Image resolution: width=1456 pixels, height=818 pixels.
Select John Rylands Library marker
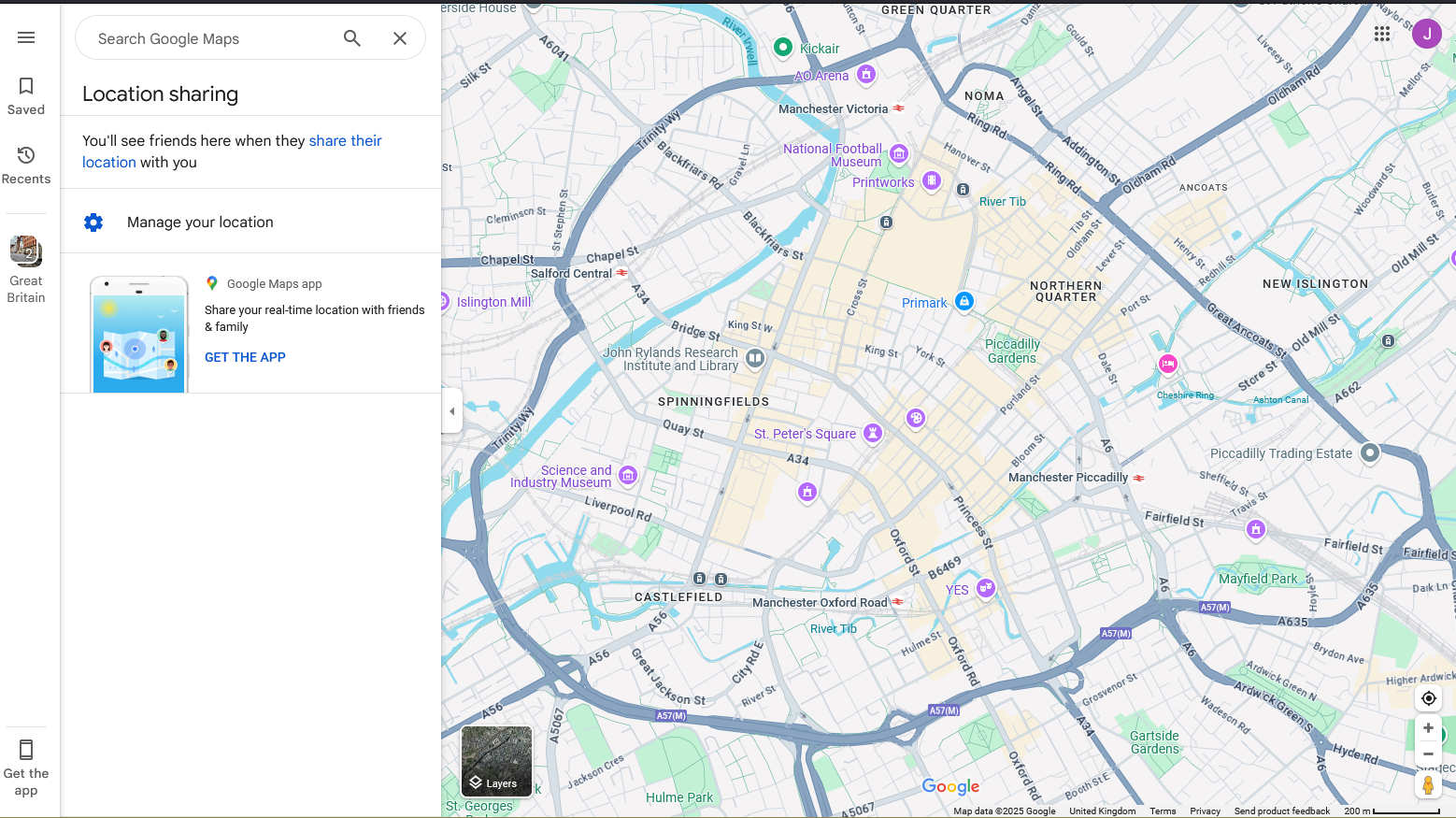pyautogui.click(x=755, y=357)
